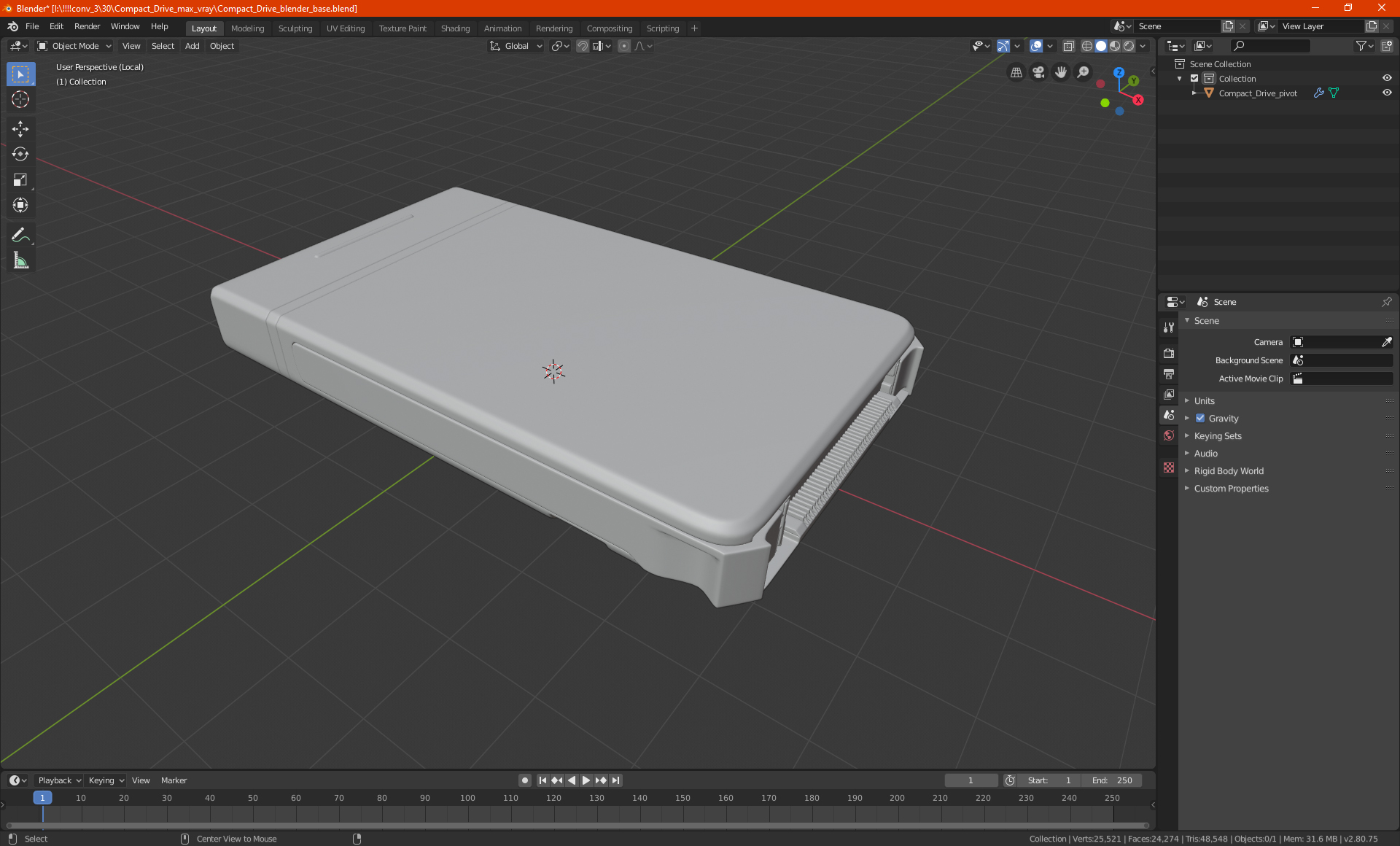Toggle Compact_Drive_pivot visibility in outliner
1400x846 pixels.
click(1388, 92)
